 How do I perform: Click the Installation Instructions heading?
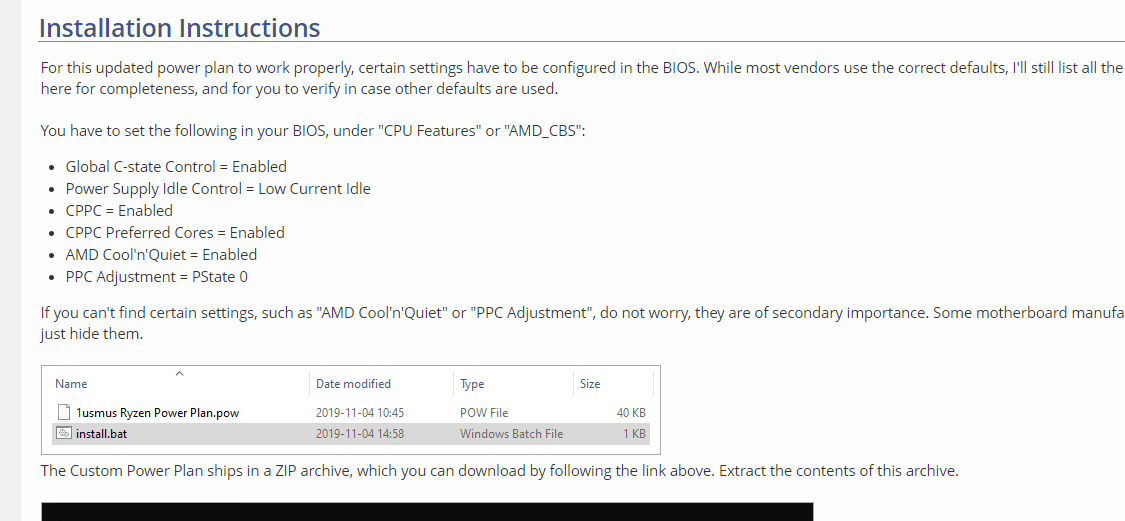179,28
